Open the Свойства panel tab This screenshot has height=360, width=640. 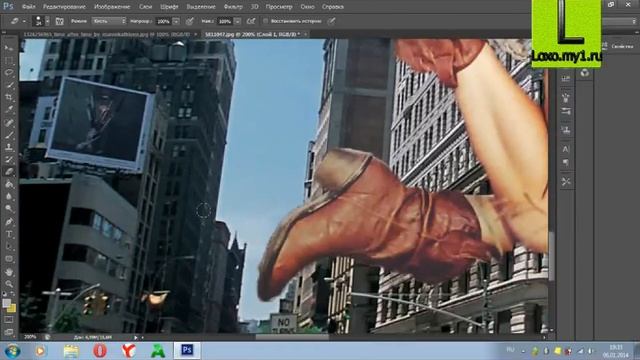point(622,47)
